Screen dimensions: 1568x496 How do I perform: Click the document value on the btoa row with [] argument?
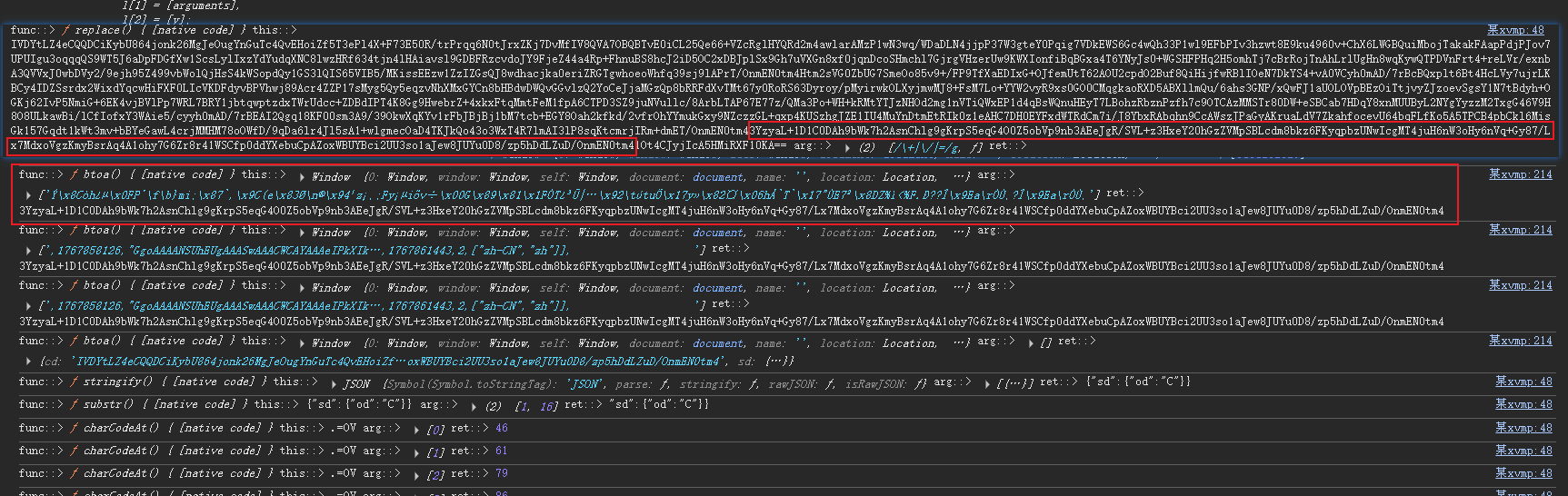[x=718, y=342]
